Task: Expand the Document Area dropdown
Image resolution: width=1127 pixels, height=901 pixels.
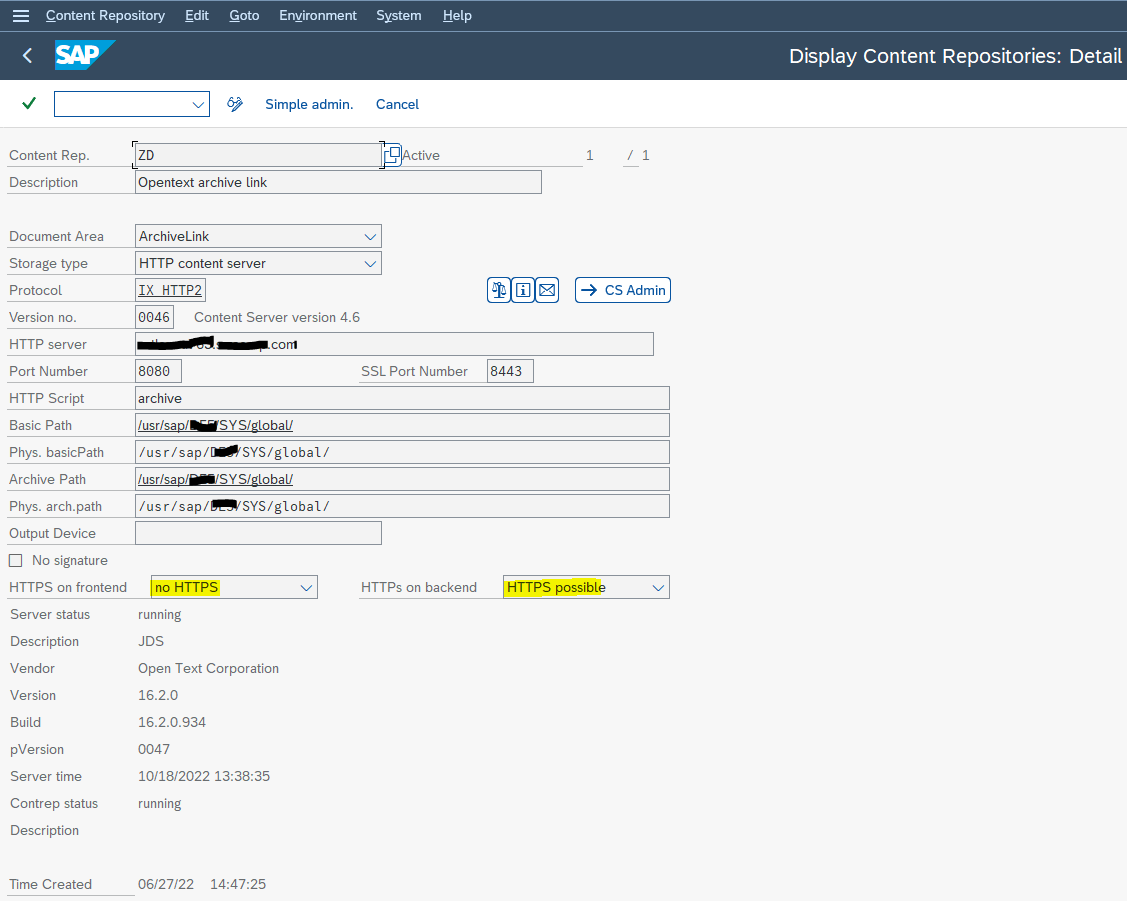Action: click(x=370, y=236)
